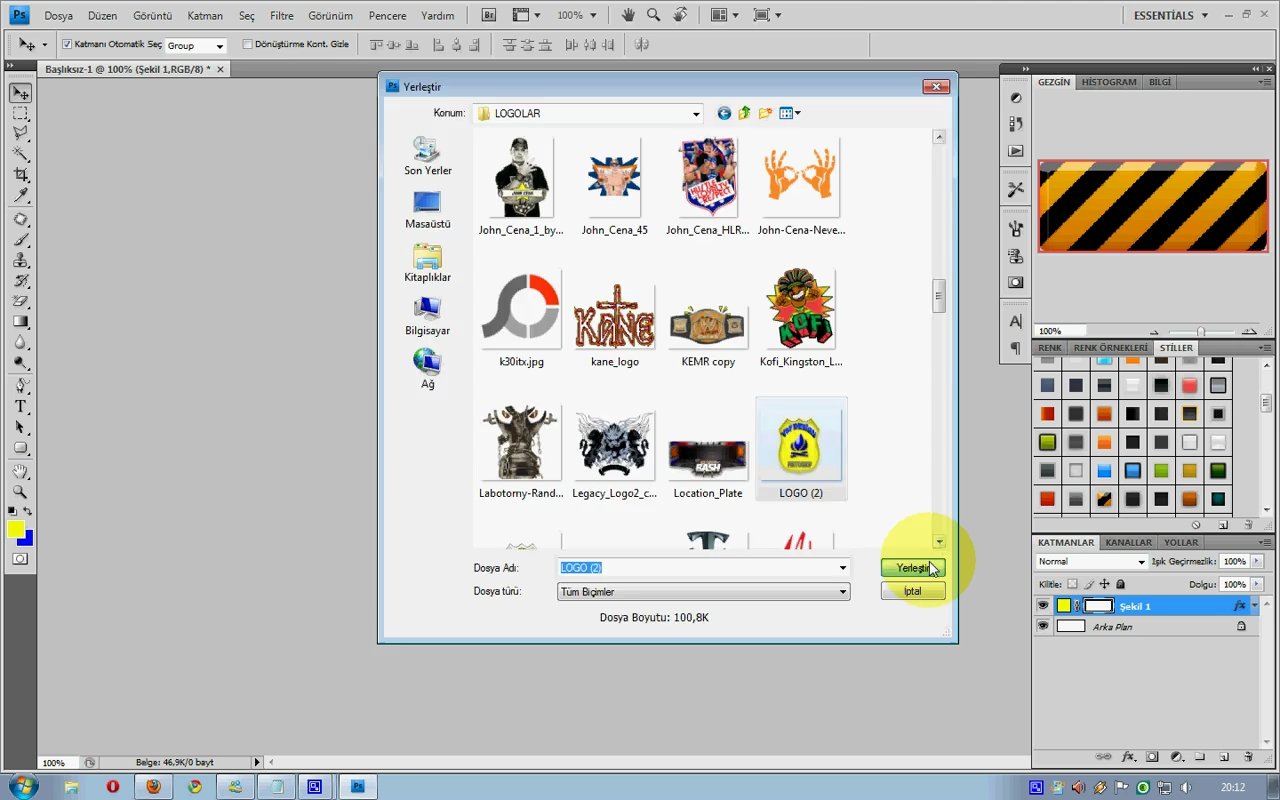Viewport: 1280px width, 800px height.
Task: Switch to the KANALLAR tab
Action: (x=1128, y=543)
